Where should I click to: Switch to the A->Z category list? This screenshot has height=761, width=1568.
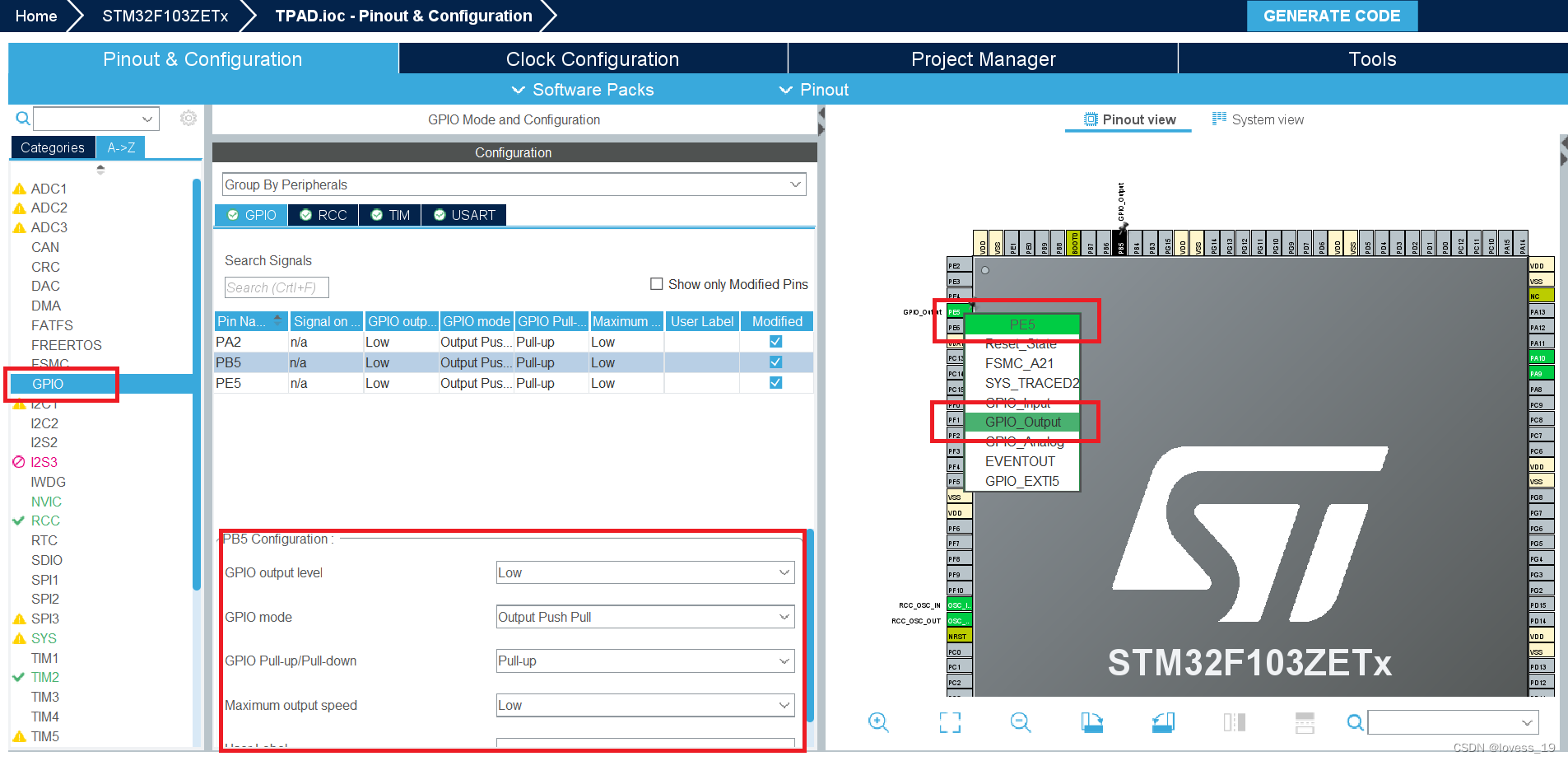pos(121,147)
